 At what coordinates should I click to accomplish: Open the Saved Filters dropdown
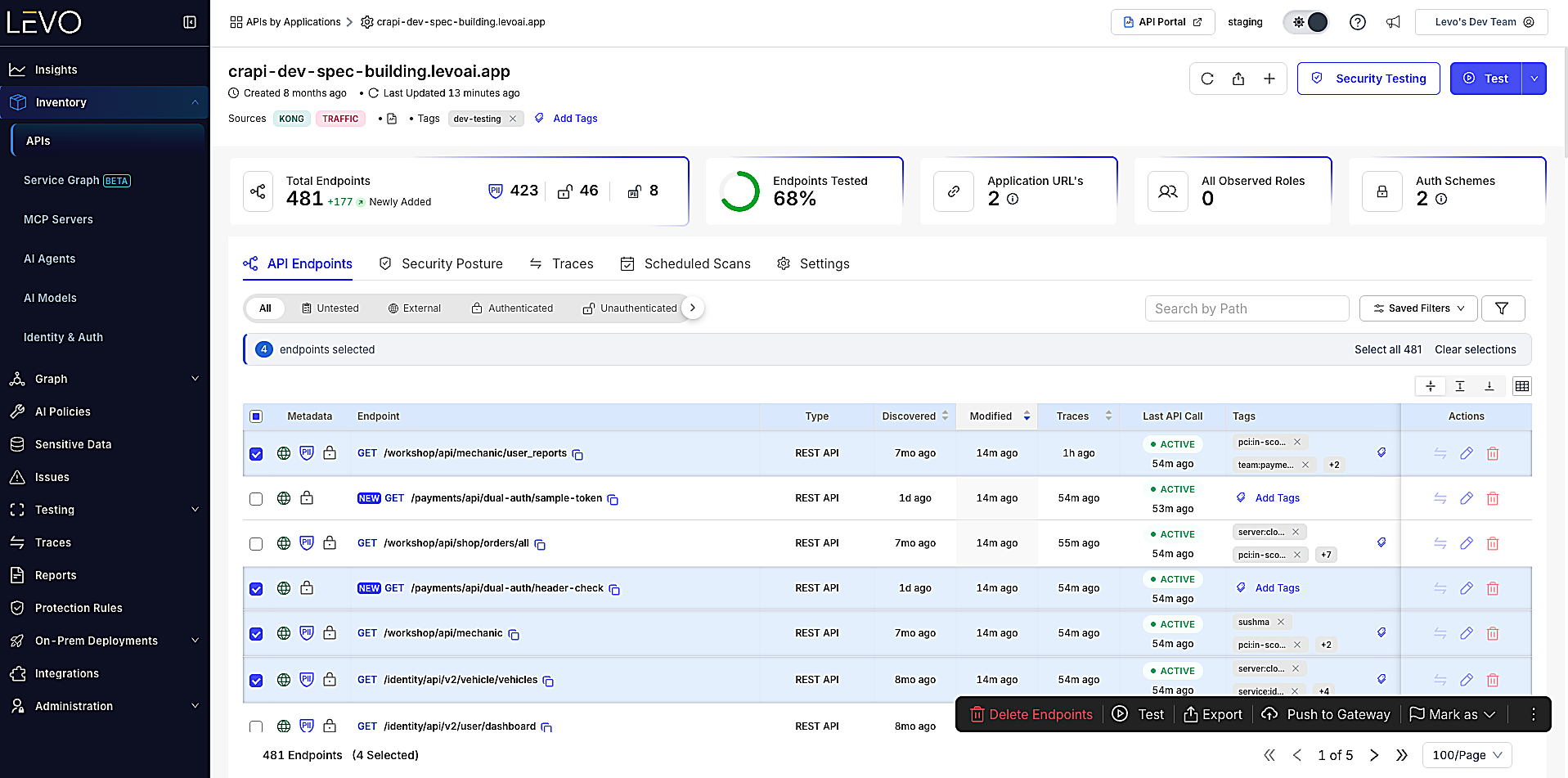[x=1418, y=308]
